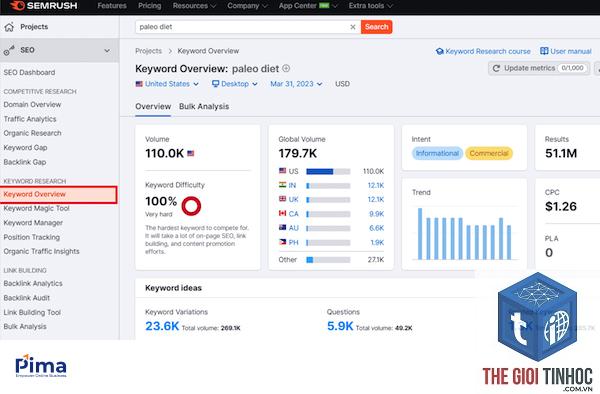Image resolution: width=600 pixels, height=394 pixels.
Task: Click the Commercial intent badge
Action: click(489, 153)
